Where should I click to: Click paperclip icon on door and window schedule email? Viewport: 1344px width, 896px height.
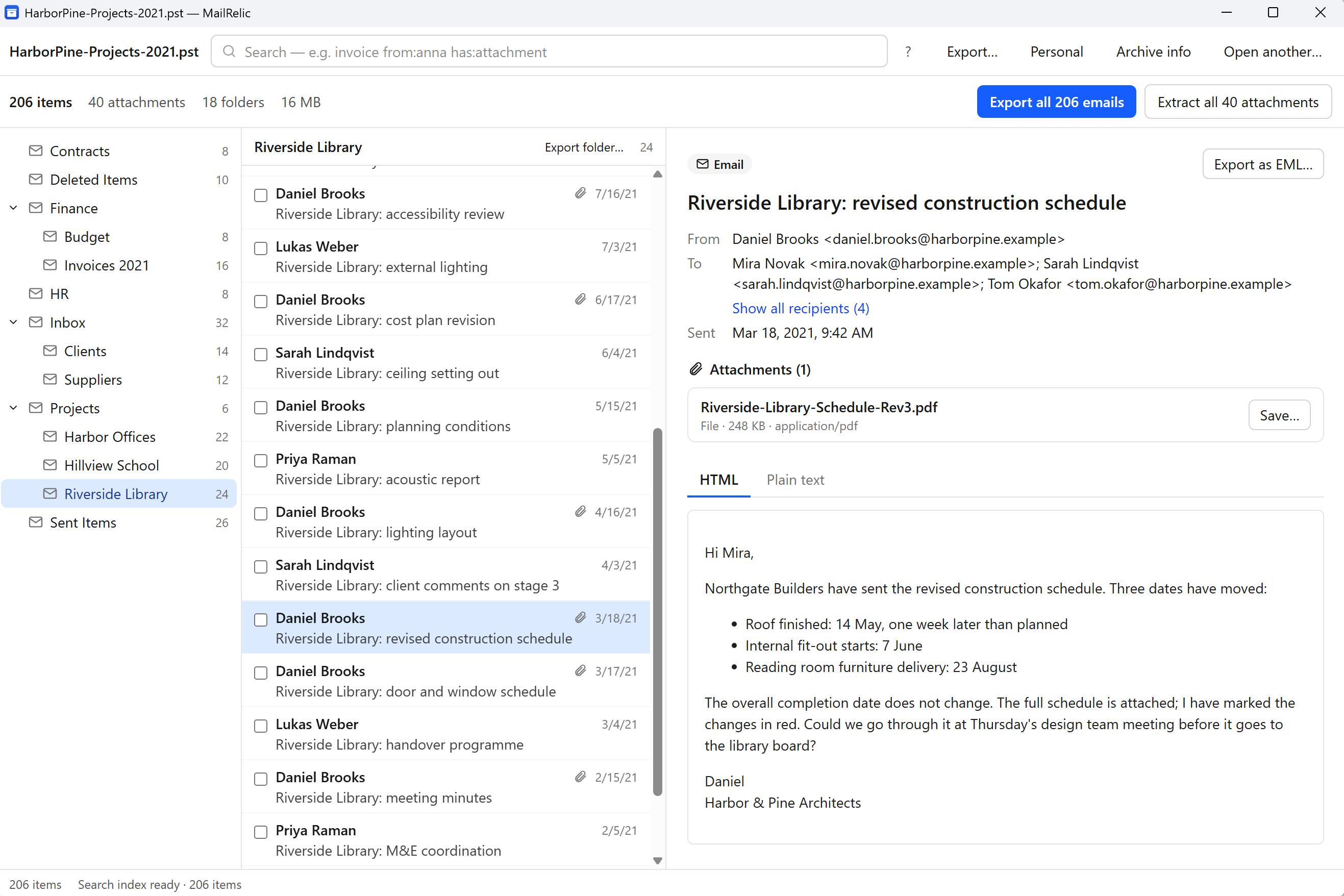coord(581,671)
